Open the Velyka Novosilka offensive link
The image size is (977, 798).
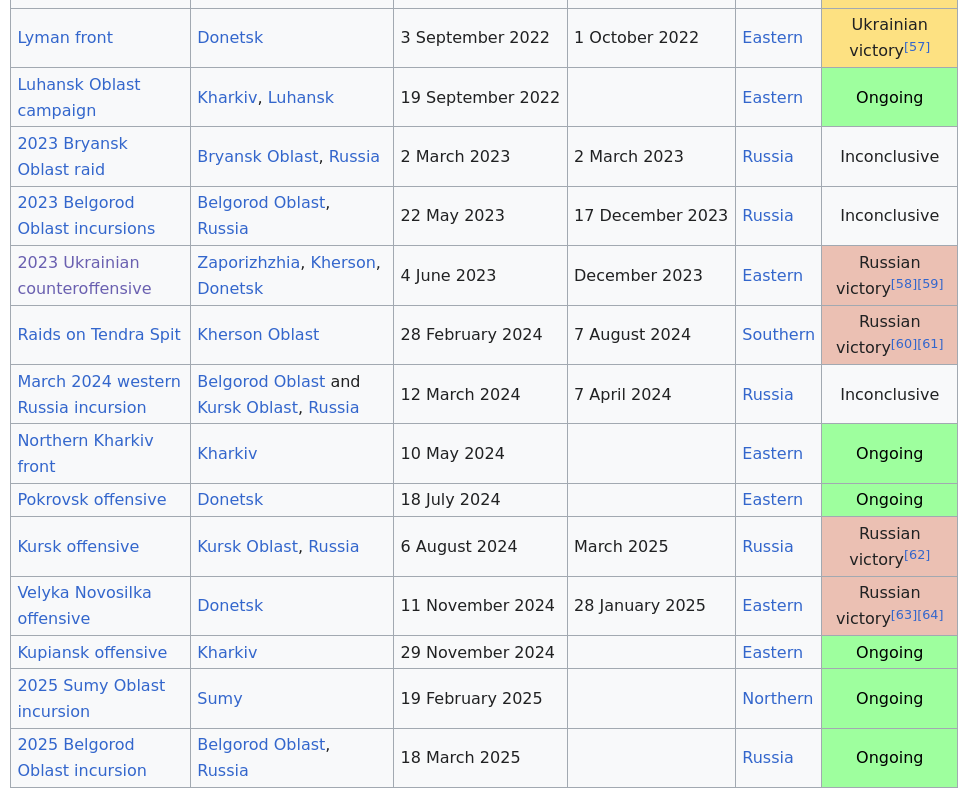[x=84, y=606]
